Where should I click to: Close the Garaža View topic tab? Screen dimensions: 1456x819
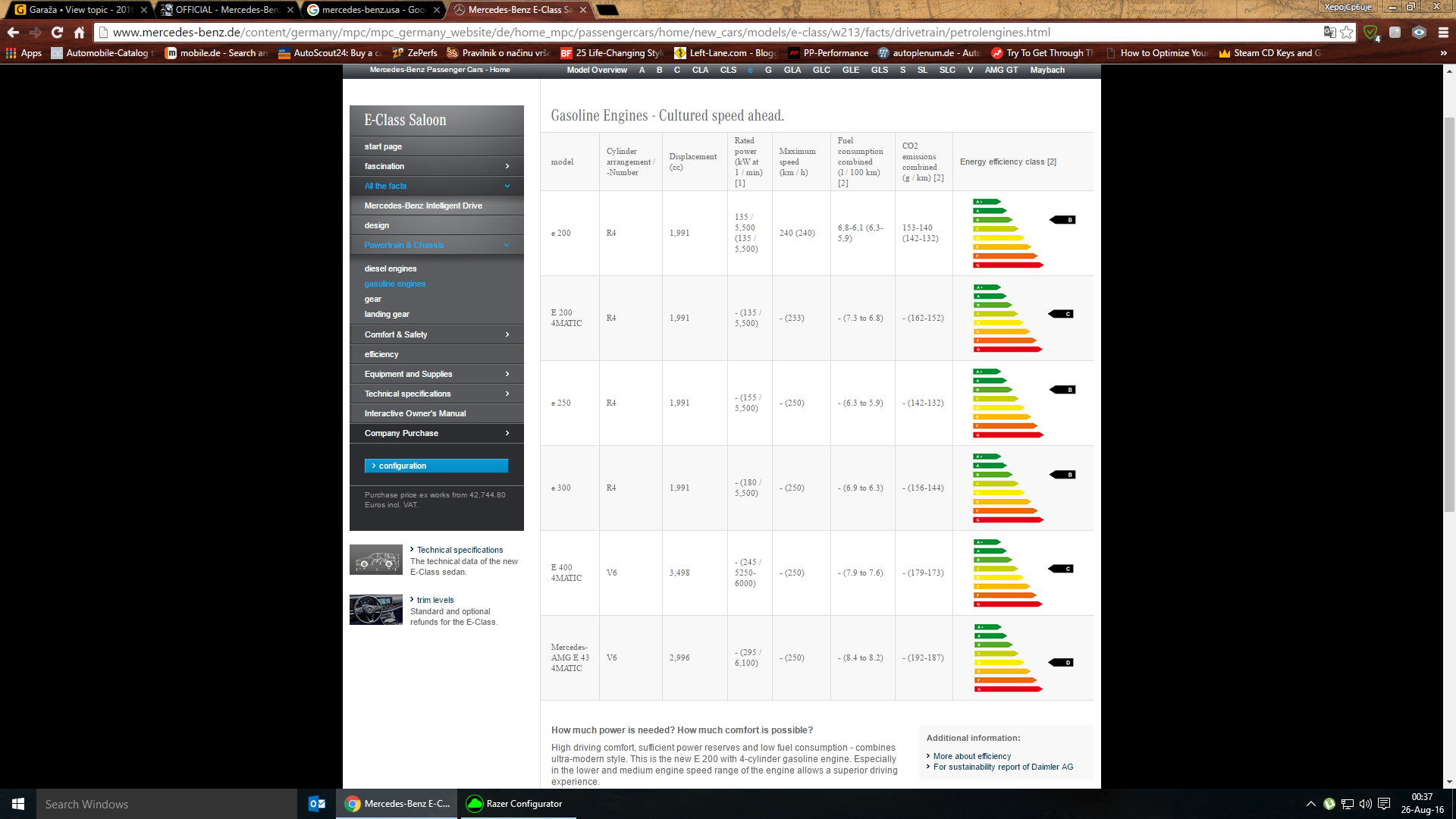[x=144, y=10]
